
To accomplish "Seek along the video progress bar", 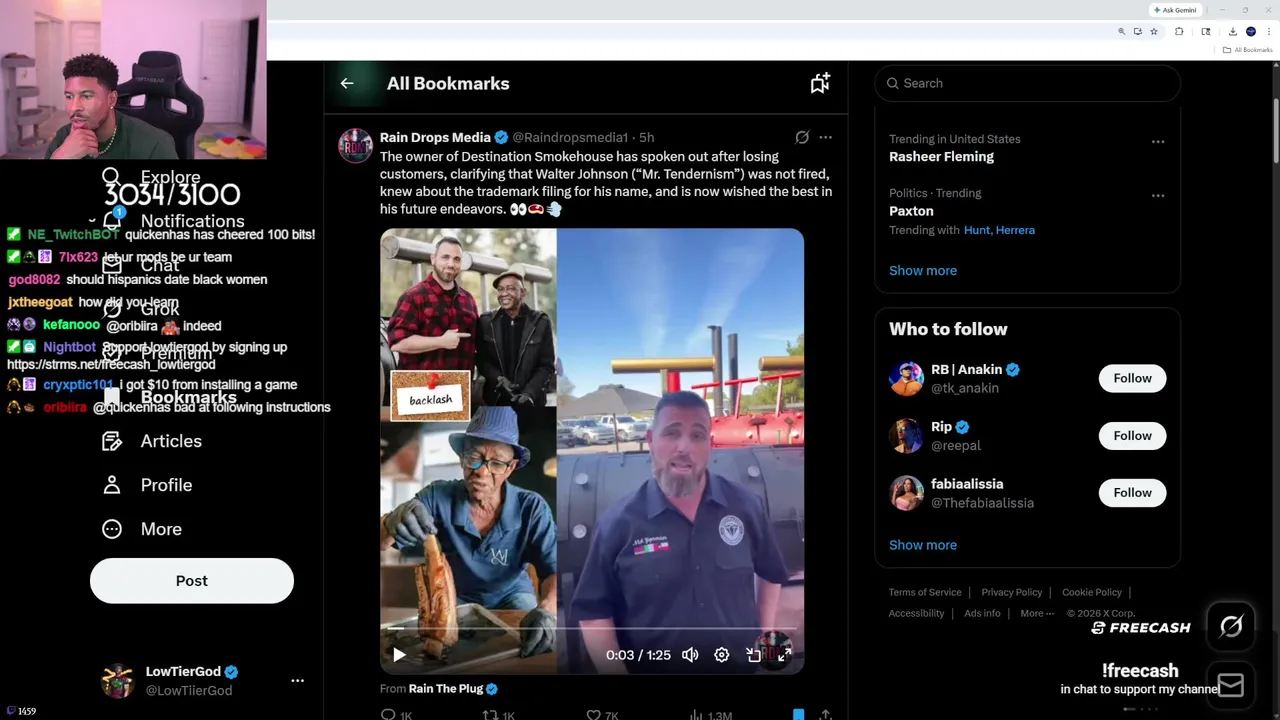I will (x=591, y=629).
